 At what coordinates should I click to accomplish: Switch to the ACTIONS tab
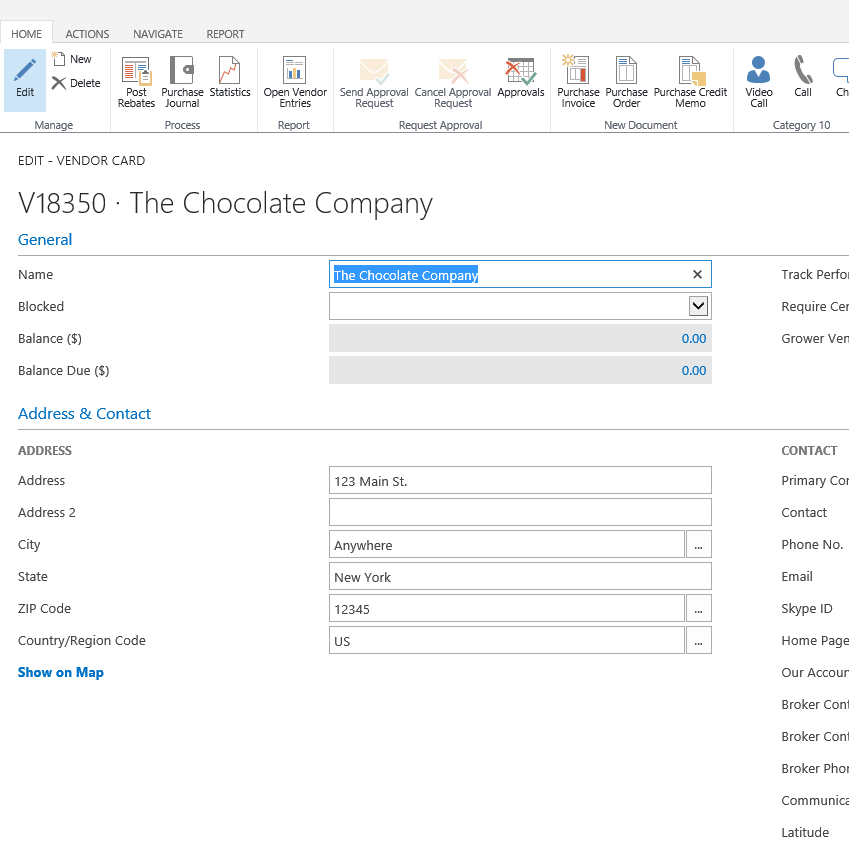tap(87, 34)
